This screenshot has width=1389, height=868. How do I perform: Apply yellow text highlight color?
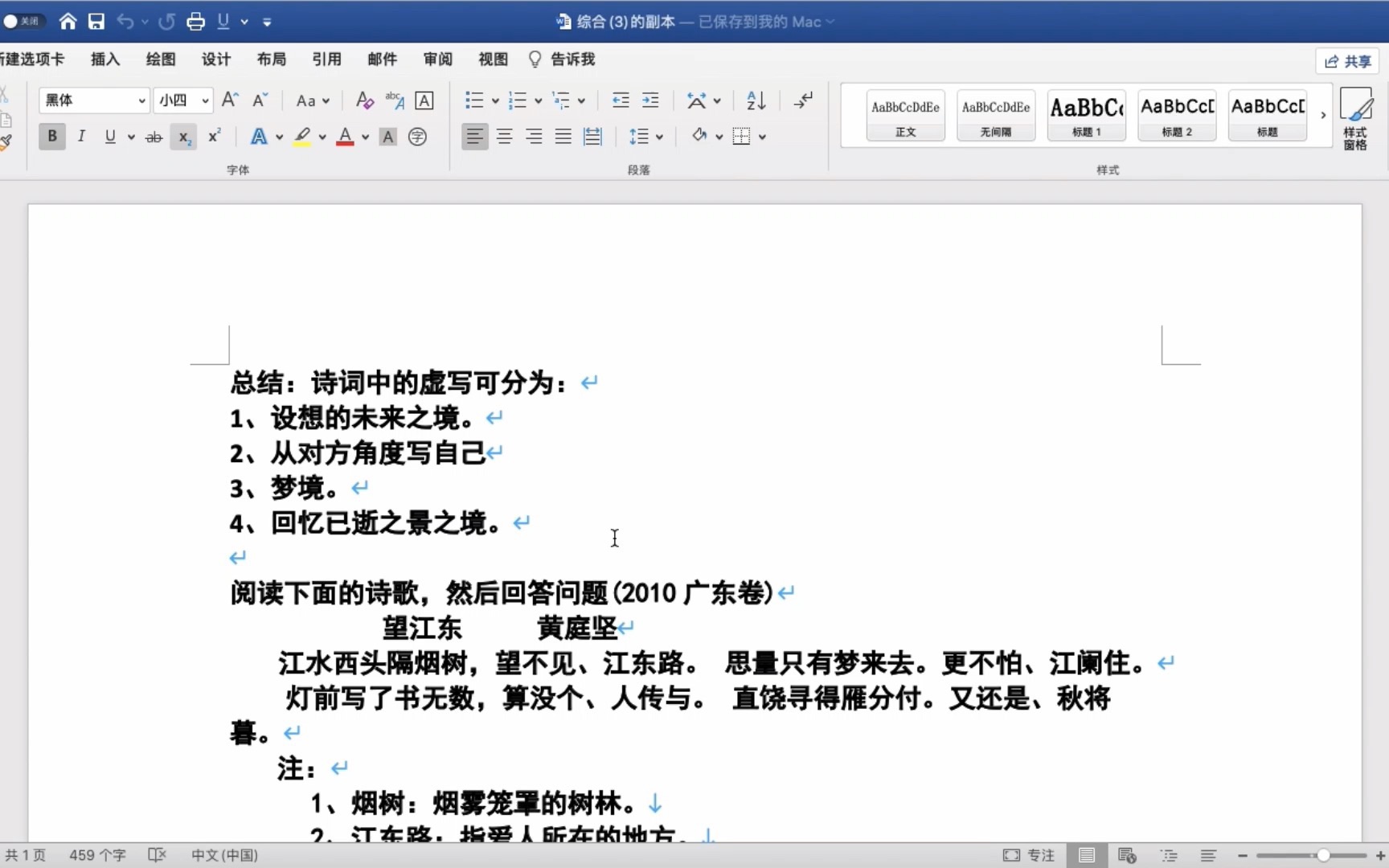click(302, 137)
